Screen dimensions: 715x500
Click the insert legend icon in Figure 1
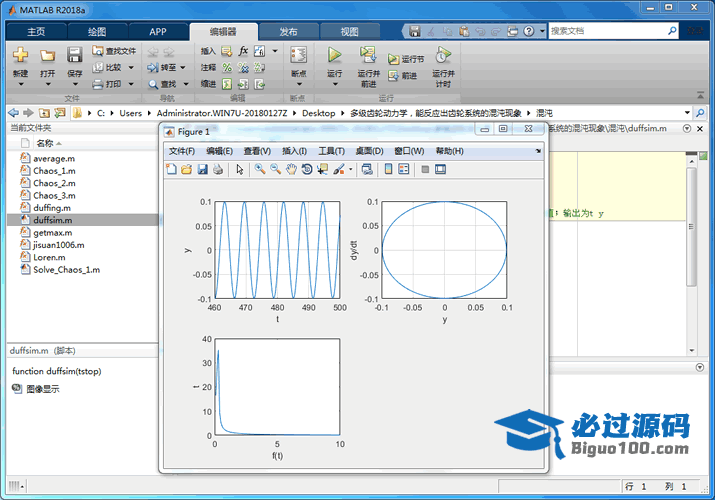pyautogui.click(x=404, y=170)
